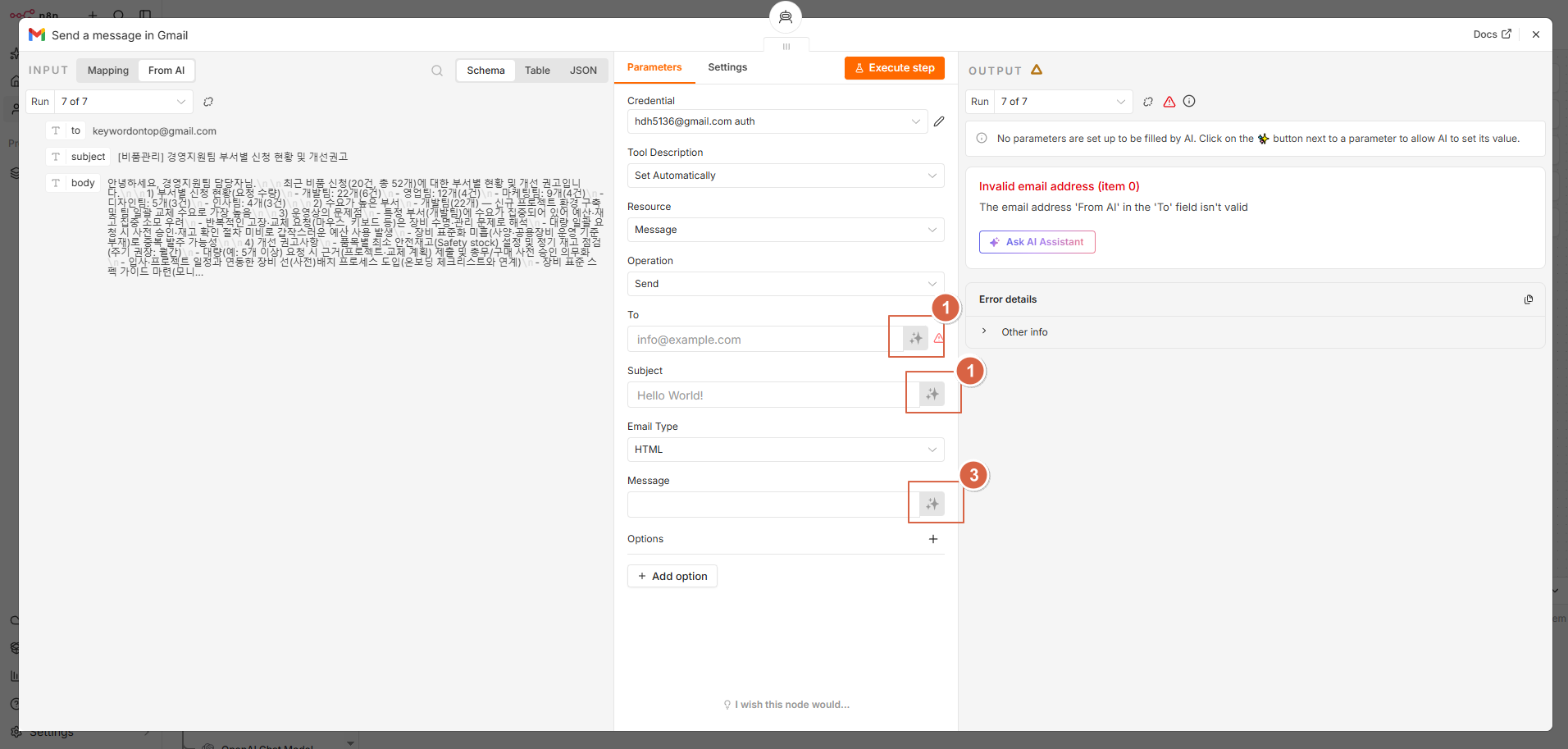The image size is (1568, 749).
Task: Click the robot icon at top center
Action: pyautogui.click(x=786, y=17)
